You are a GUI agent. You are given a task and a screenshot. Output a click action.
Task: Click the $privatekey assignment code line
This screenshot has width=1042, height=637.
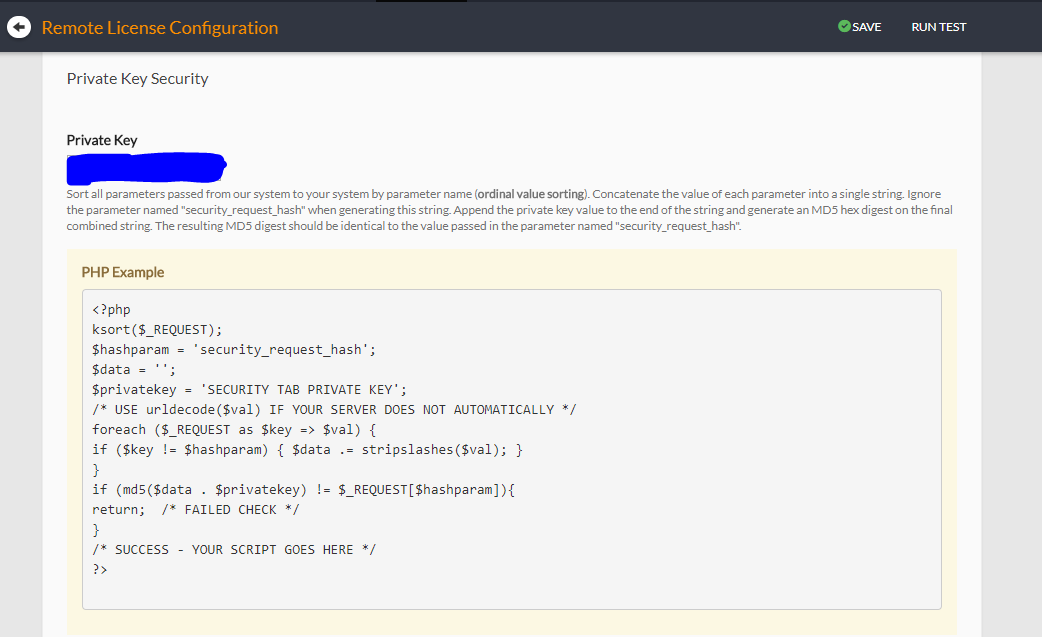(249, 390)
